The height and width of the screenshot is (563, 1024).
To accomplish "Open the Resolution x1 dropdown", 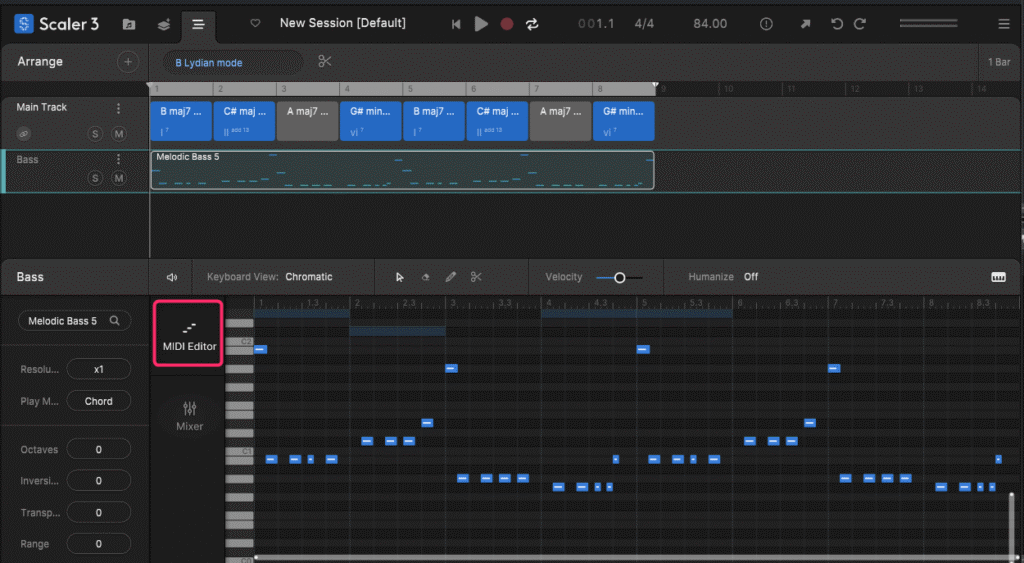I will (98, 369).
